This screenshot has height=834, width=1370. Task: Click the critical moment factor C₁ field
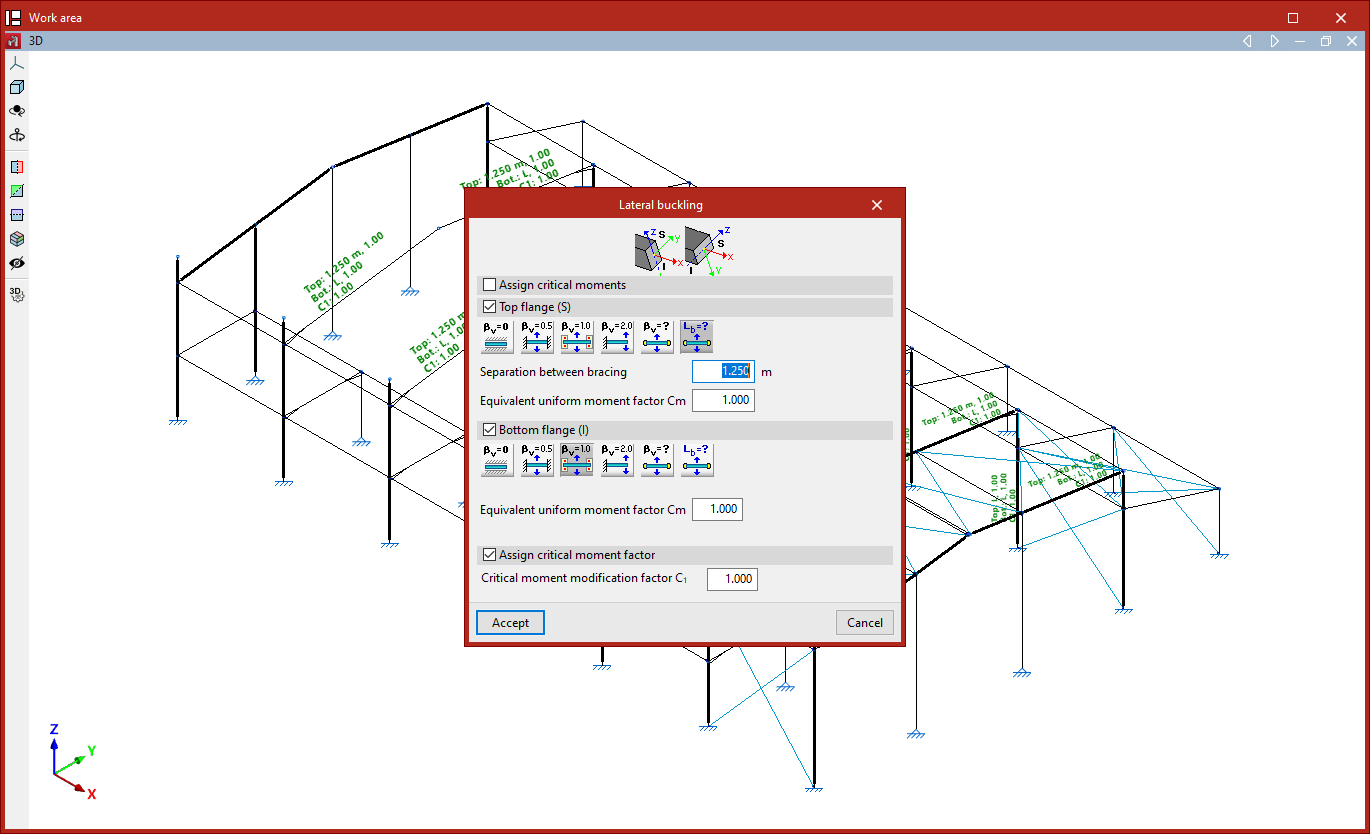point(732,579)
